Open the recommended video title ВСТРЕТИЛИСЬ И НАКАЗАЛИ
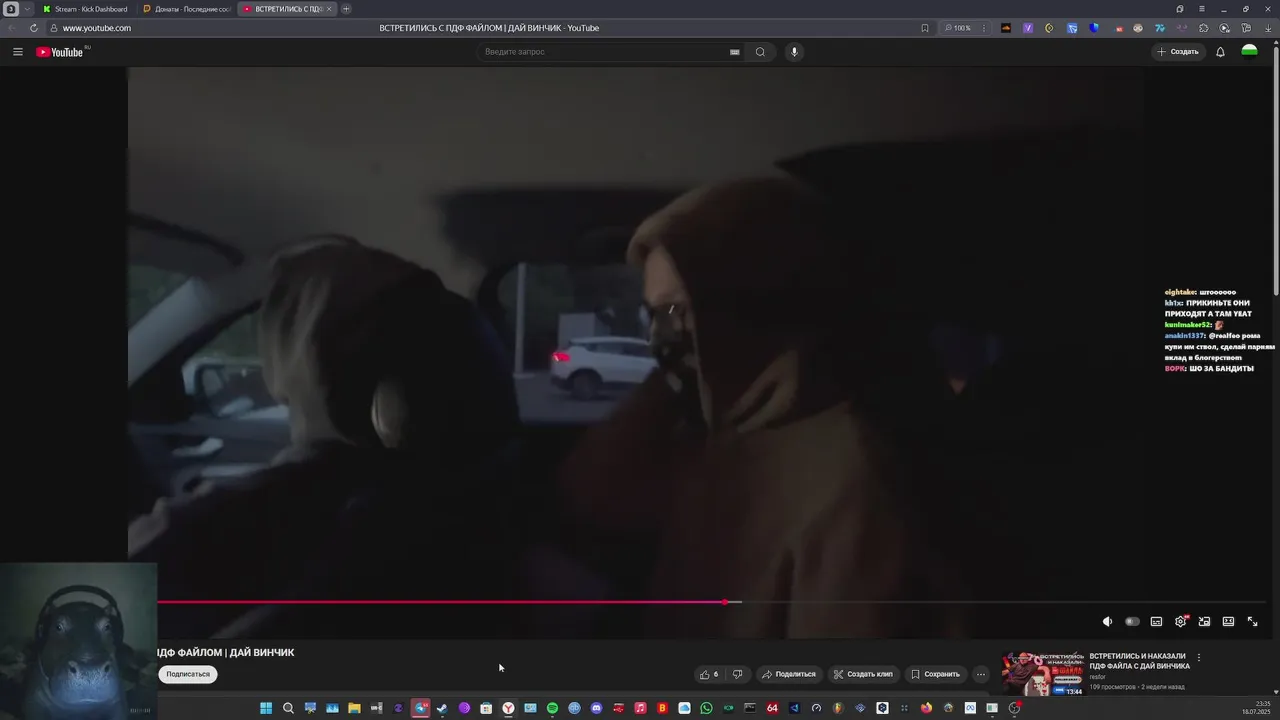The width and height of the screenshot is (1280, 720). 1139,661
